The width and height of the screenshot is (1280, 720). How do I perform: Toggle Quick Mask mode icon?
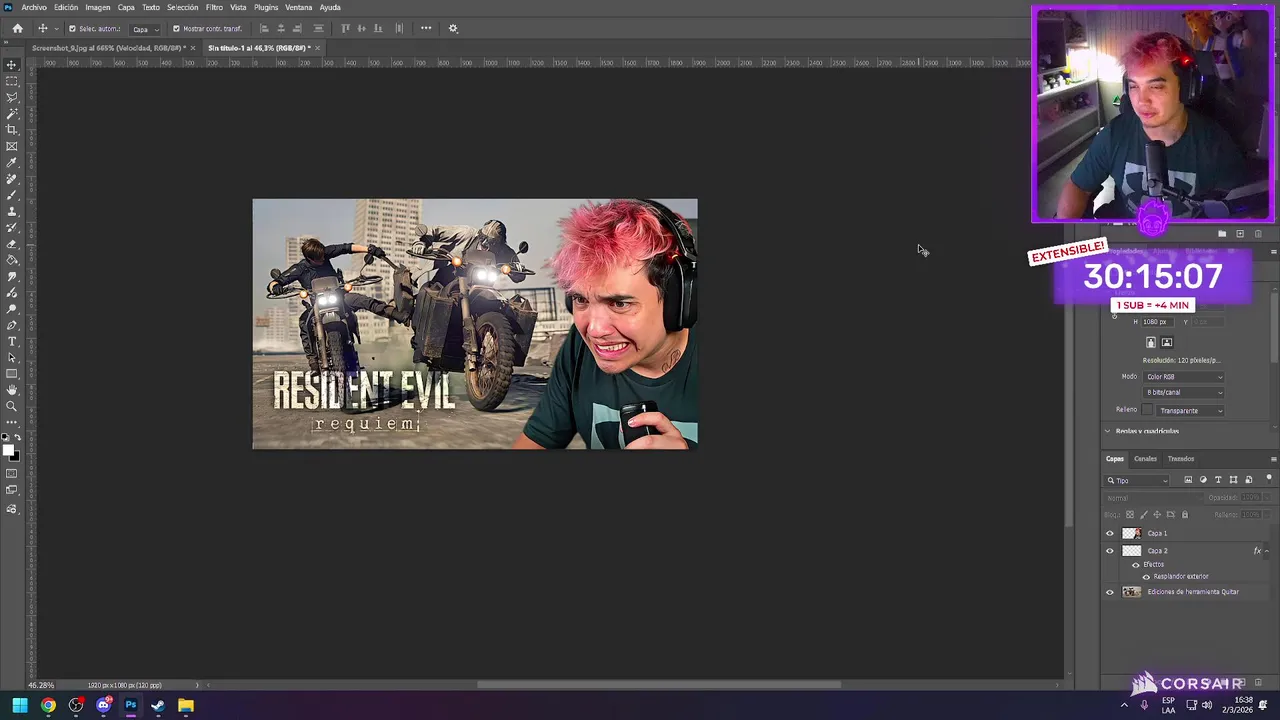tap(12, 473)
